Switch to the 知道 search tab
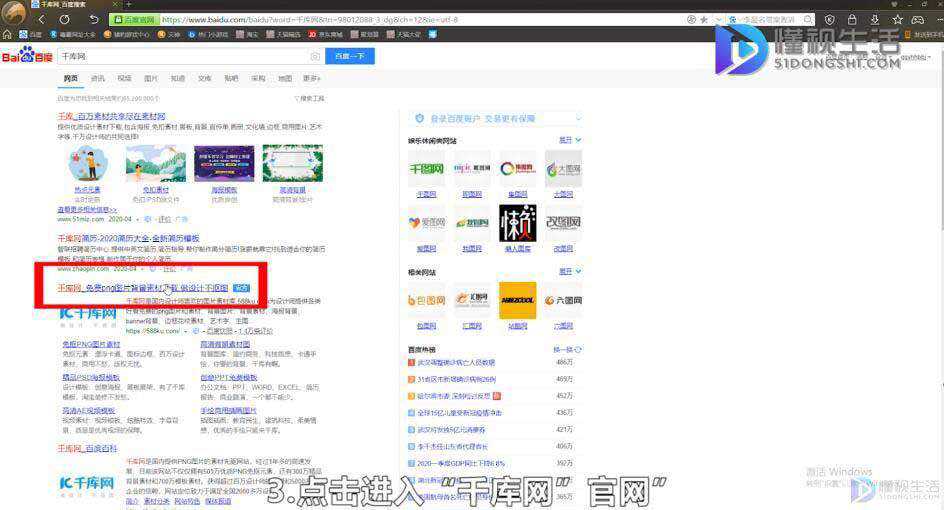944x510 pixels. (178, 78)
